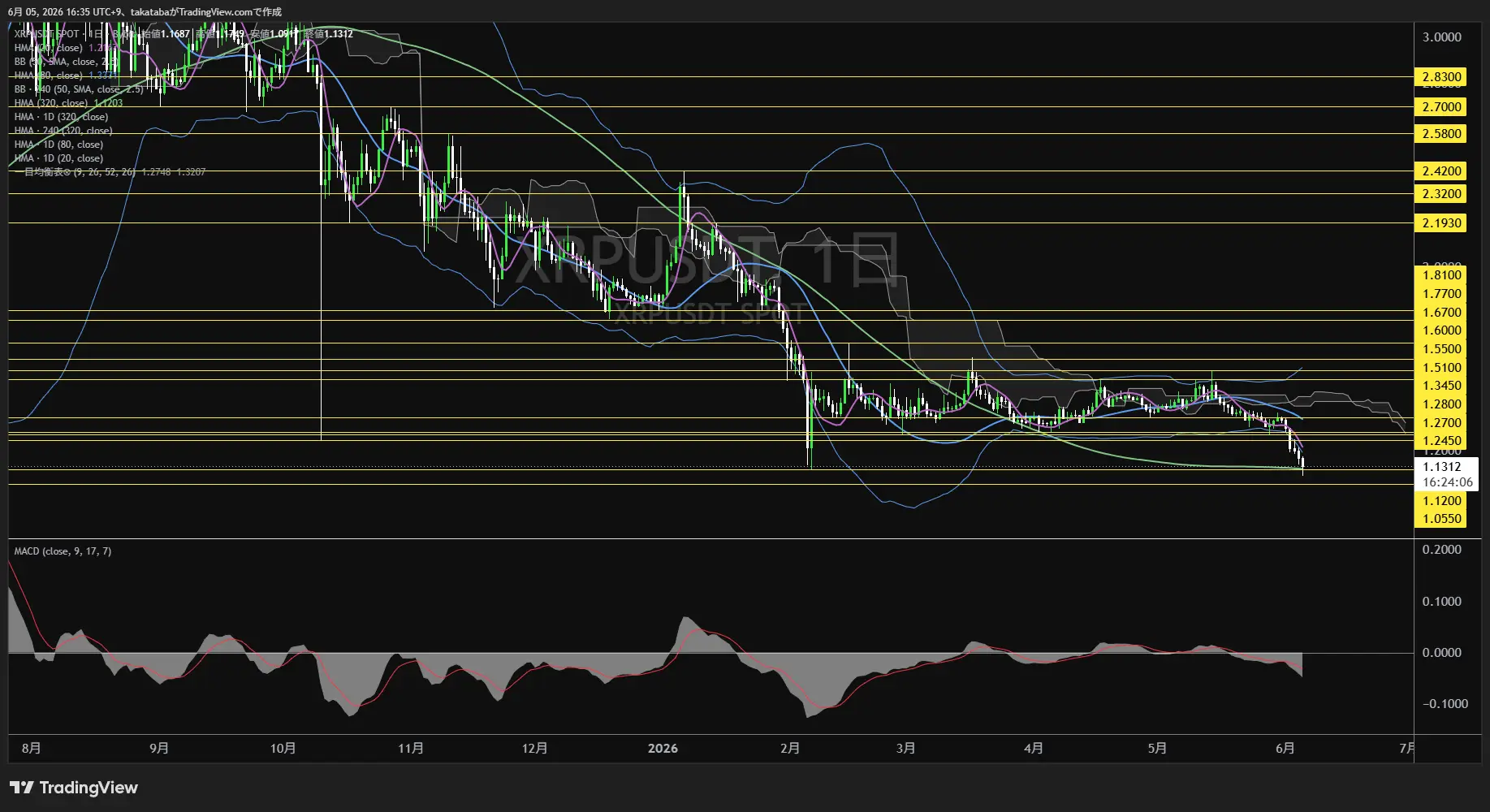Click the 1.2700 price level label

click(1441, 422)
